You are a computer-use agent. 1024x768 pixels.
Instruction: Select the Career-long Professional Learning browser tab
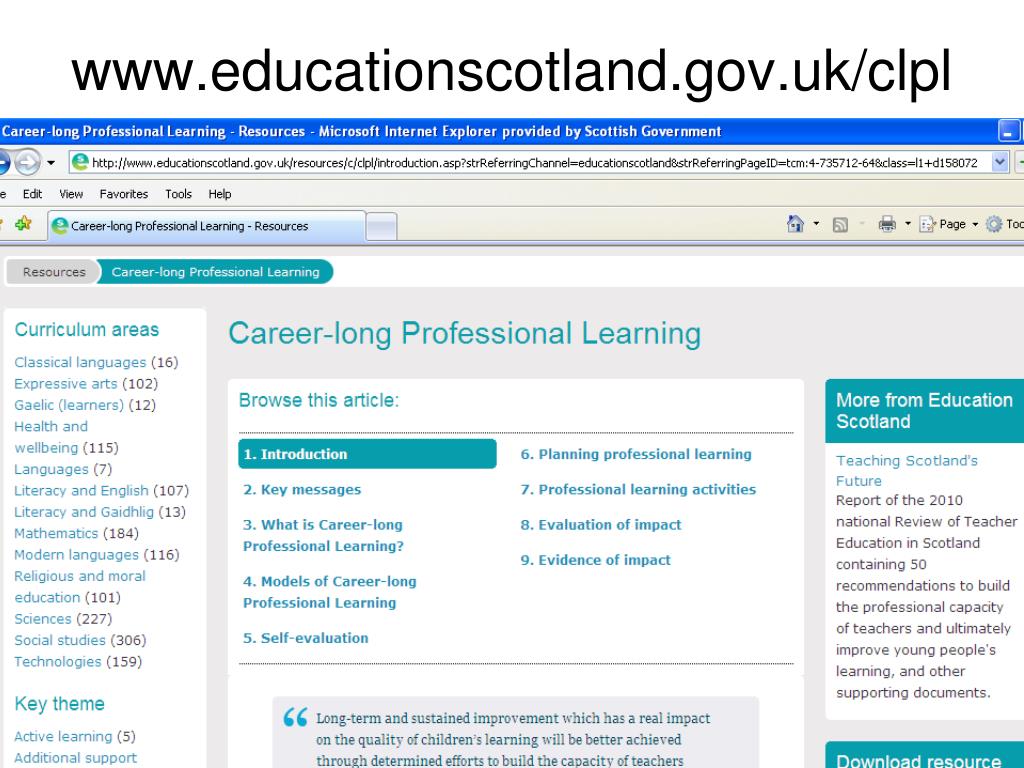point(206,226)
